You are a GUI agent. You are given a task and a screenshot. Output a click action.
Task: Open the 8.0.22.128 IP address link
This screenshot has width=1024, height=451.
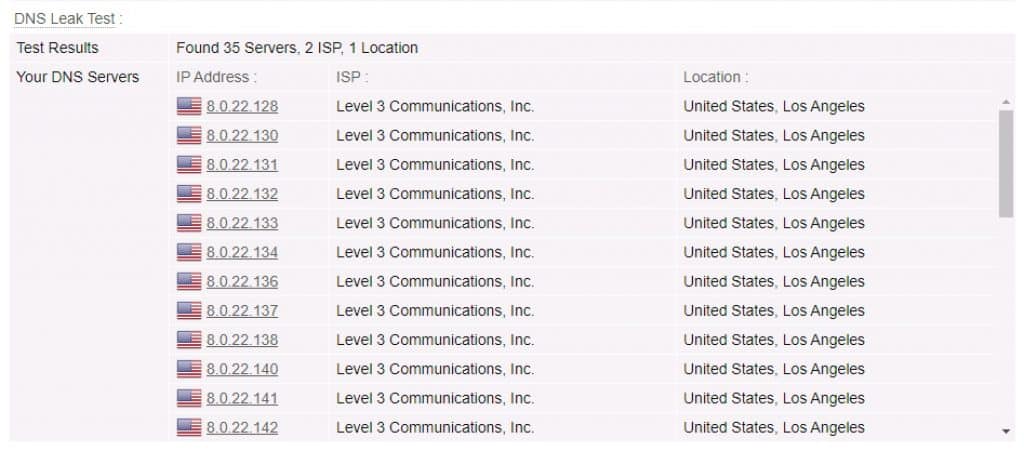coord(242,106)
